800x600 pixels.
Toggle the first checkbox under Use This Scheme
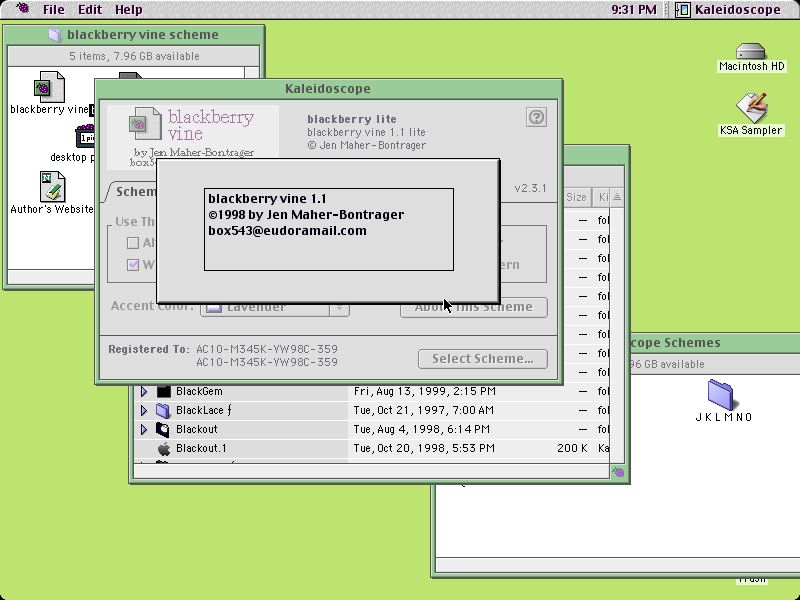pyautogui.click(x=133, y=243)
